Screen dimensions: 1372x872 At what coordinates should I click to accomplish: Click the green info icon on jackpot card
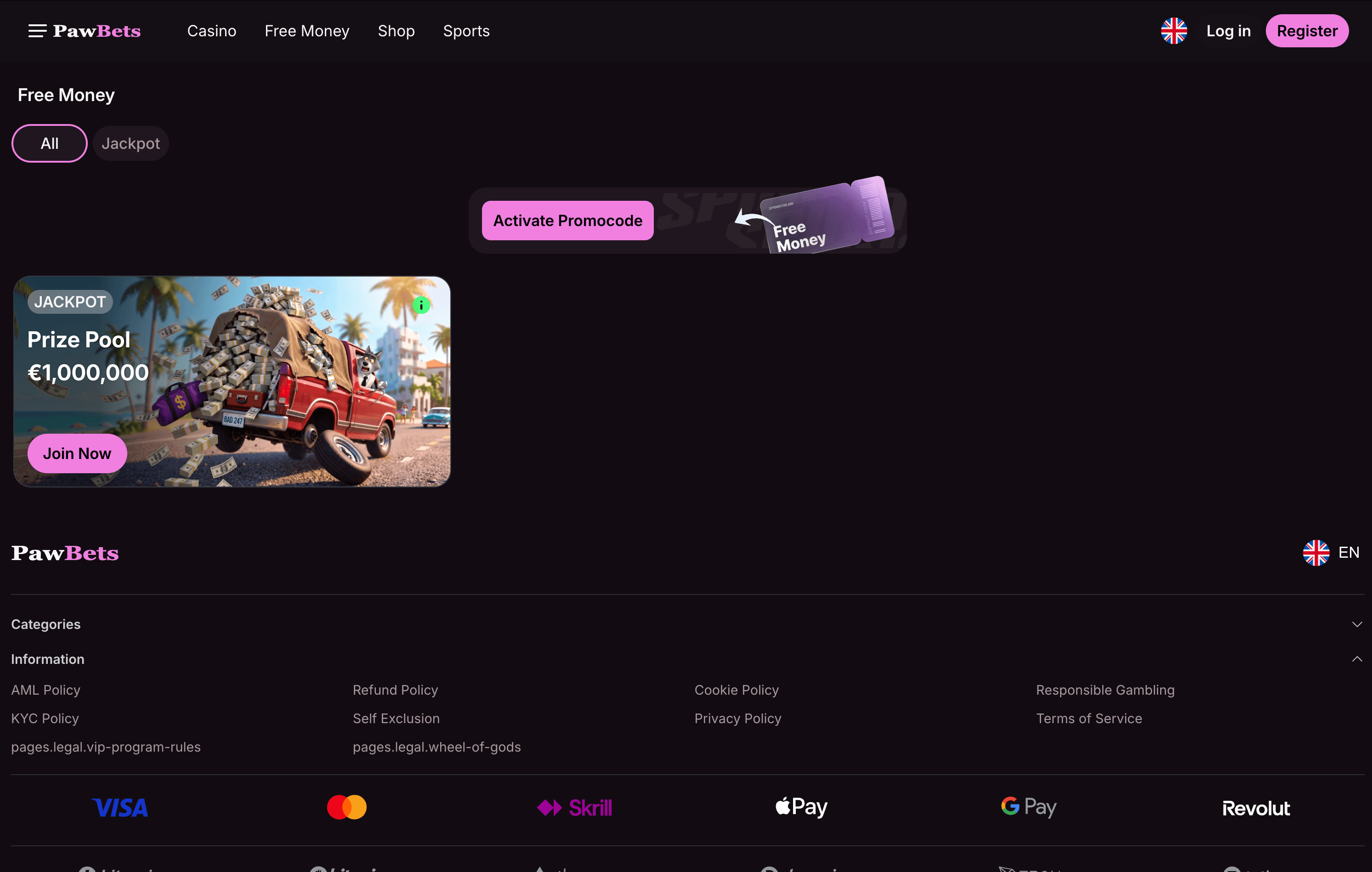(421, 305)
